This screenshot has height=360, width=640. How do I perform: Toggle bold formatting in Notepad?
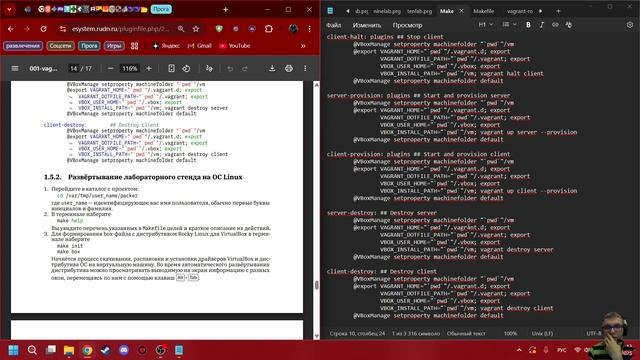click(x=528, y=25)
